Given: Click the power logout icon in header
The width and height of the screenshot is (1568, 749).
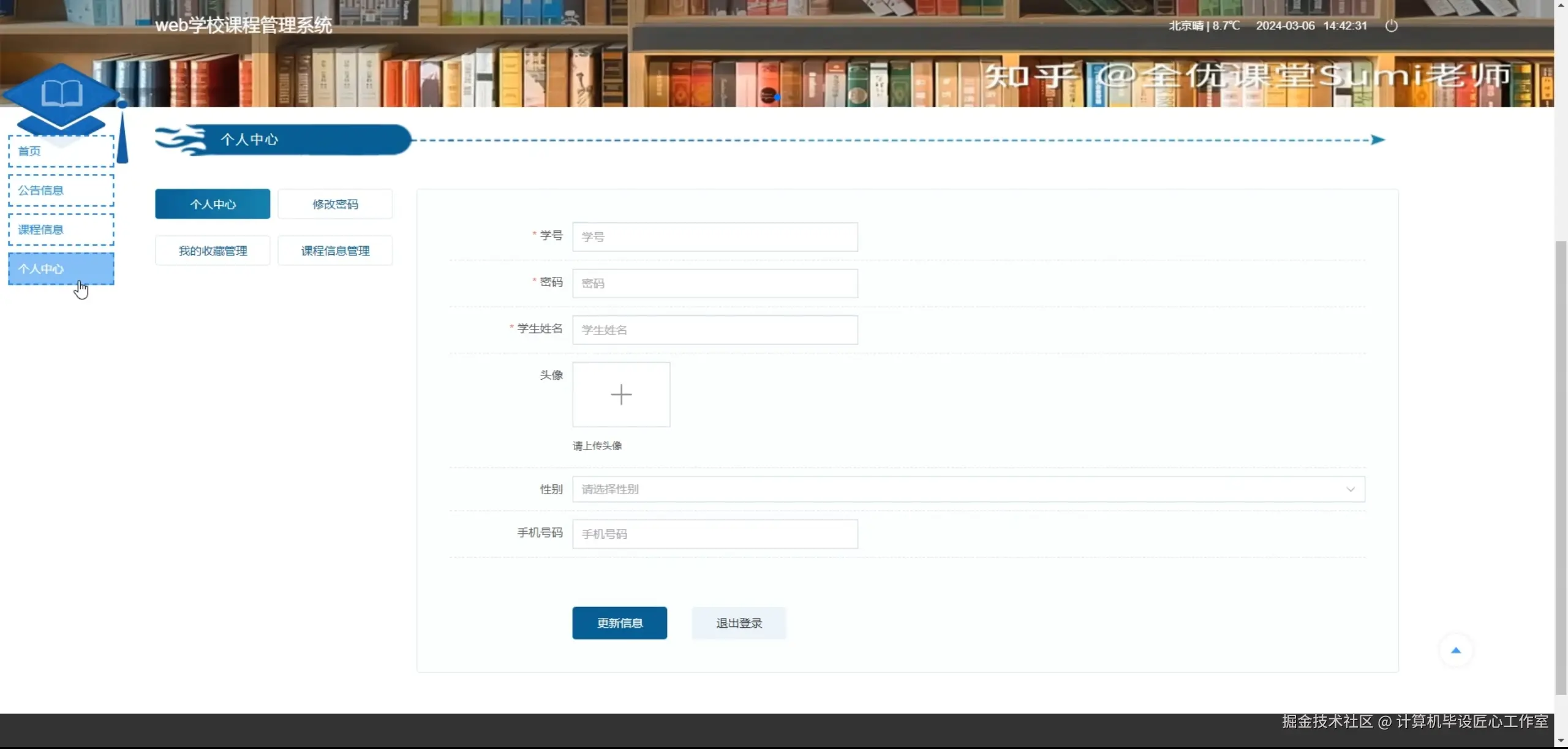Looking at the screenshot, I should pyautogui.click(x=1391, y=26).
